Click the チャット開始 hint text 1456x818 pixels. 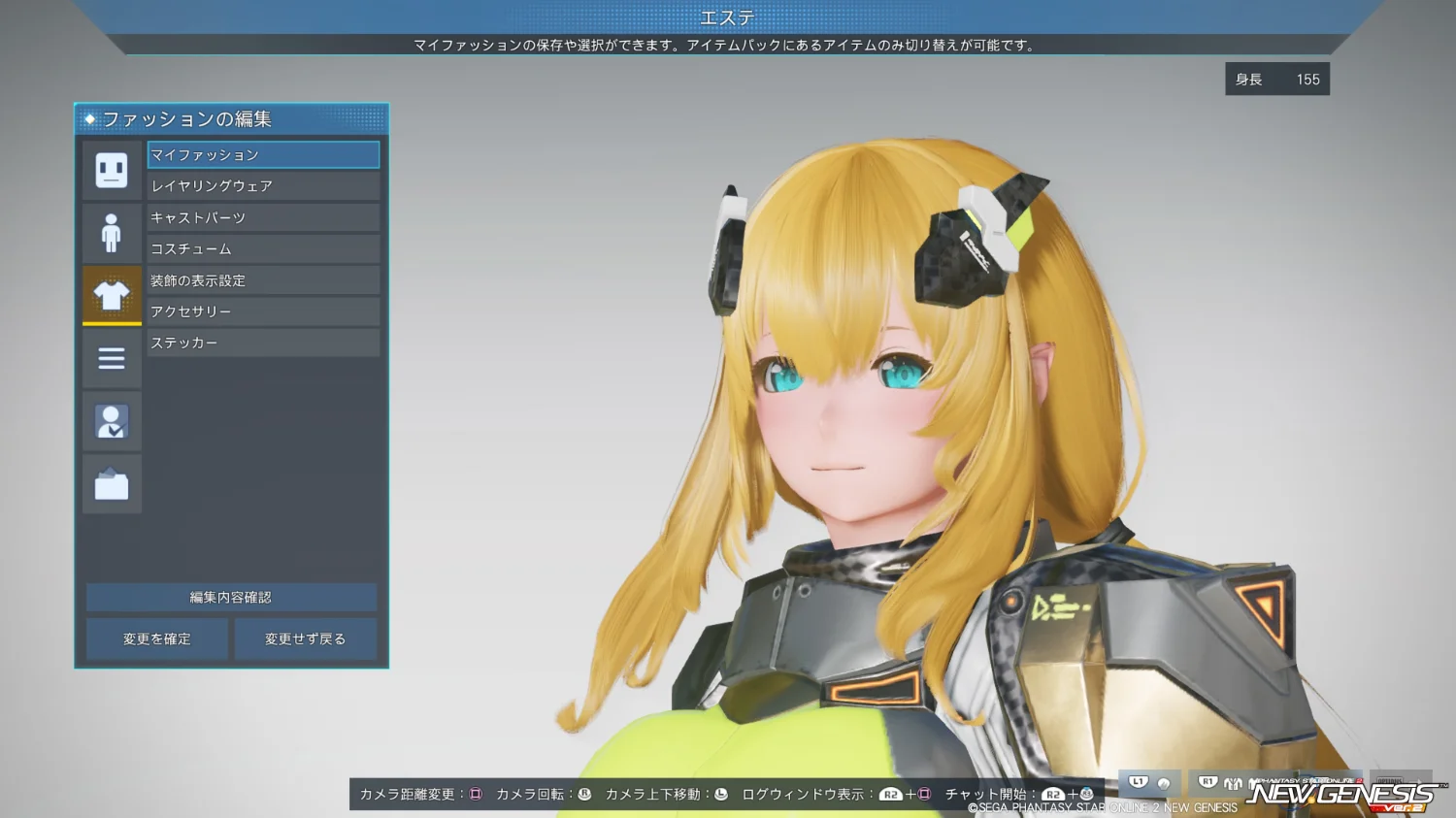coord(986,794)
